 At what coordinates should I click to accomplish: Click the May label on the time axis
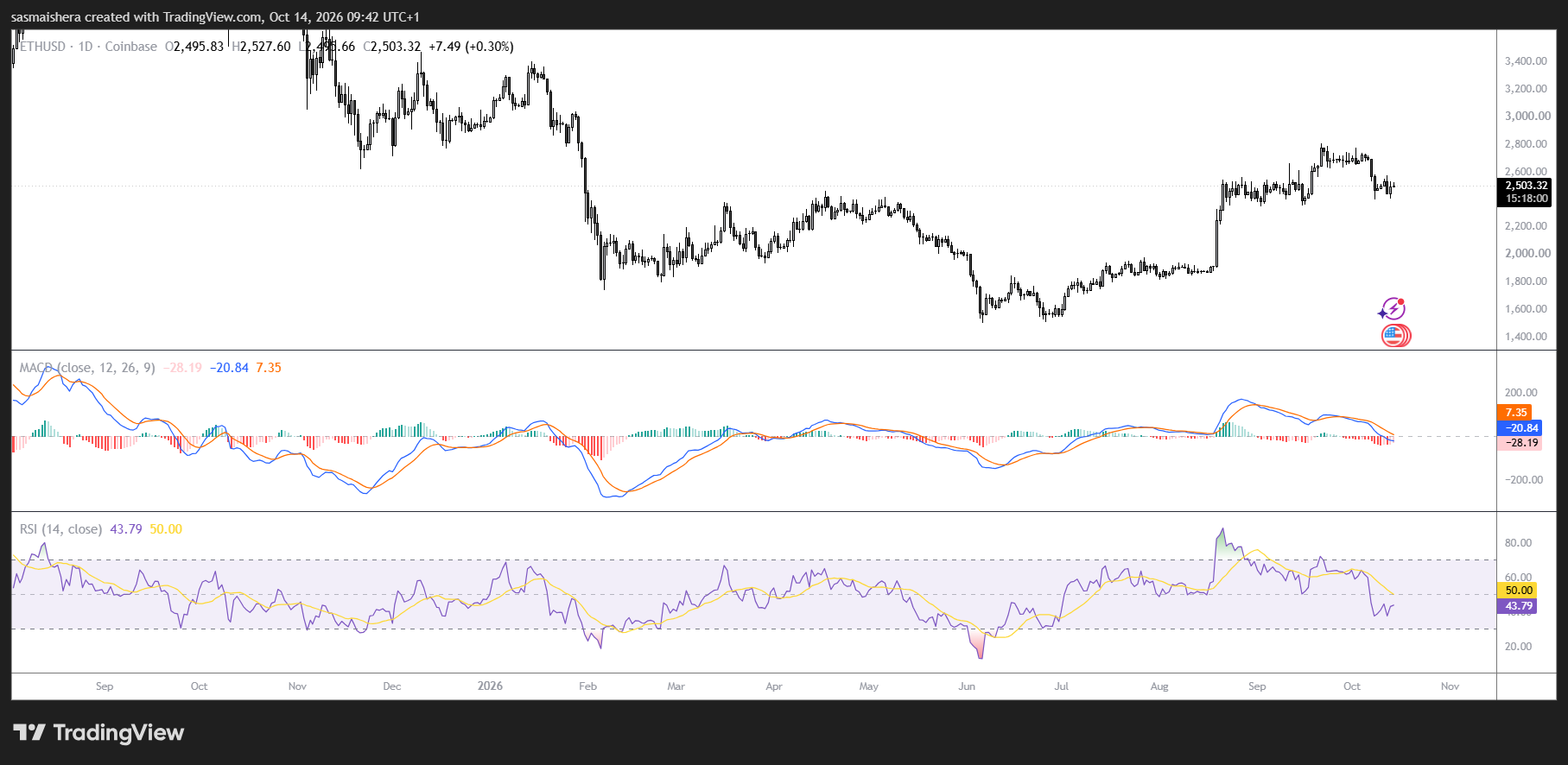point(869,686)
